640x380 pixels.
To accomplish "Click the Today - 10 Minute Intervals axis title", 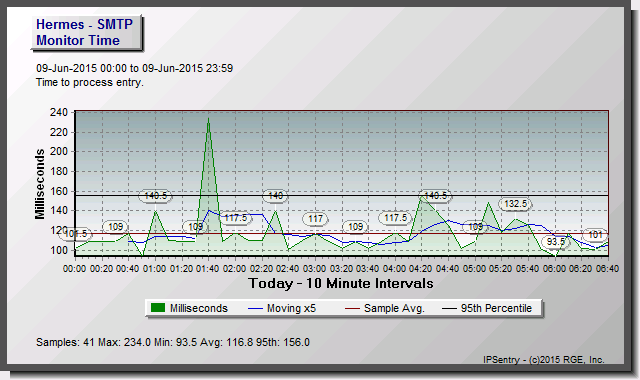I will [x=341, y=283].
